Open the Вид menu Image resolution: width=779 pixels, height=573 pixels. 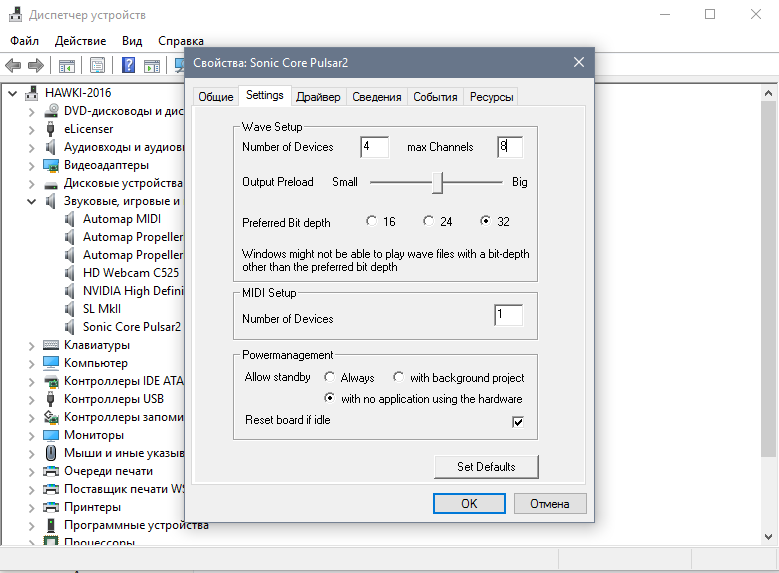(132, 41)
